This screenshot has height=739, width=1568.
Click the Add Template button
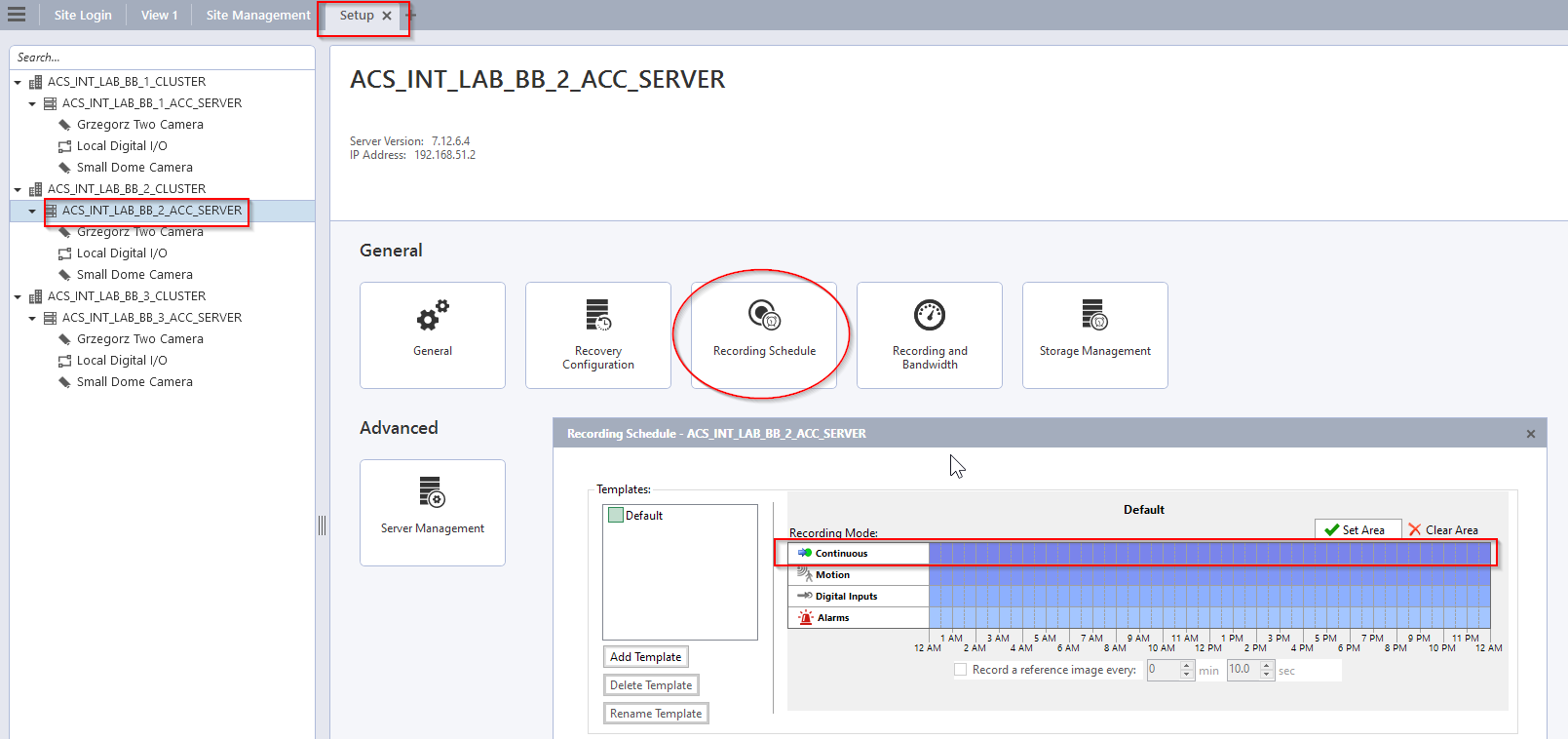tap(645, 657)
